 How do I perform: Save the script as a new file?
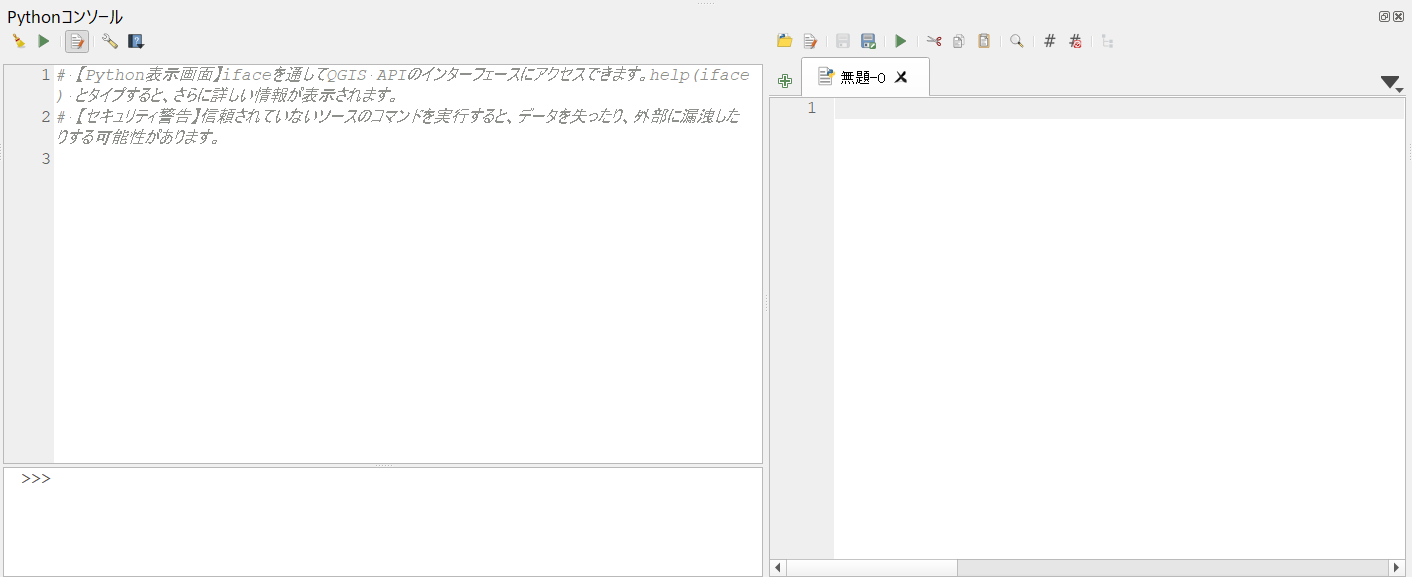pos(869,41)
